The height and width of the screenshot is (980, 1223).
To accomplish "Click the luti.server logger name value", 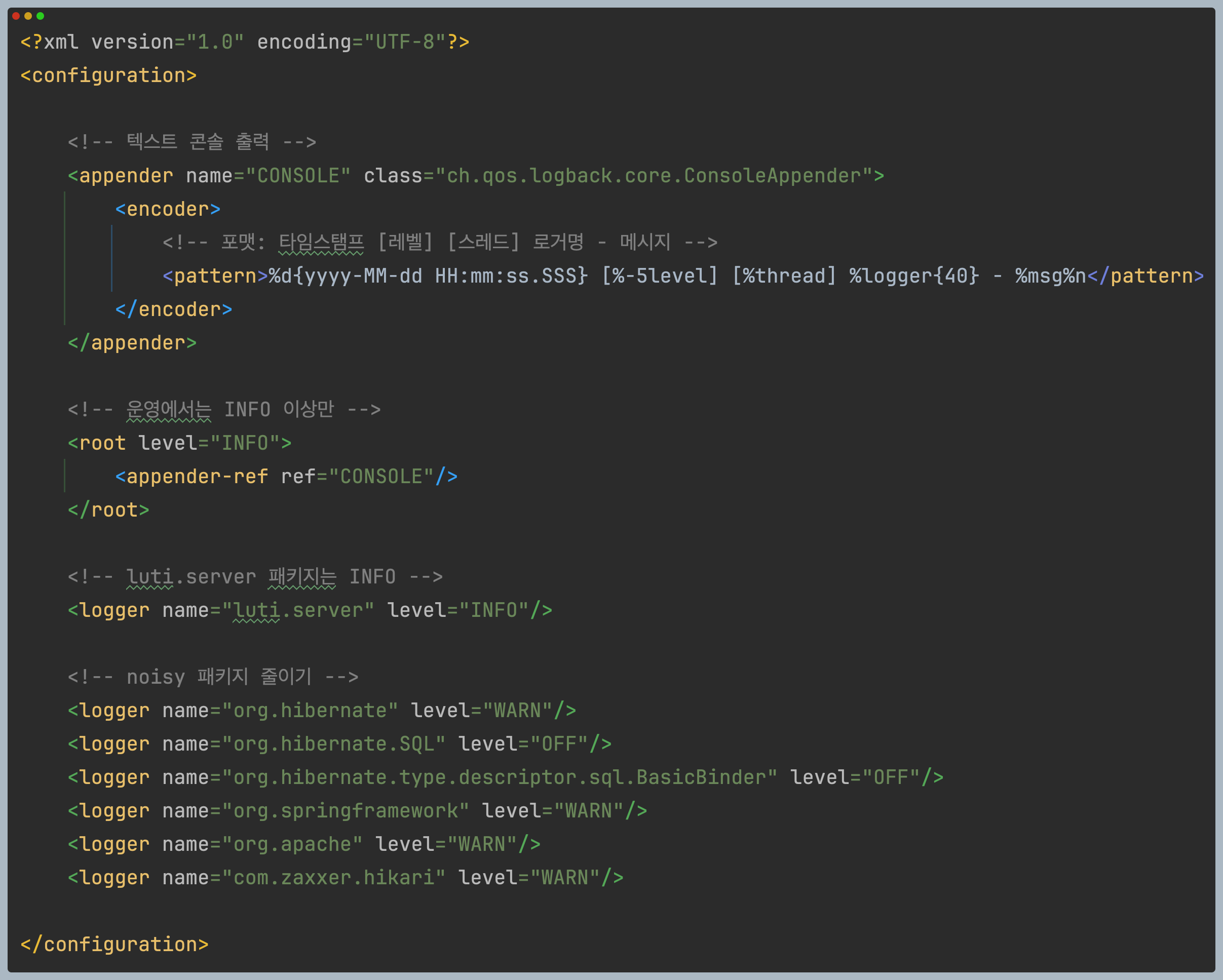I will (x=298, y=610).
